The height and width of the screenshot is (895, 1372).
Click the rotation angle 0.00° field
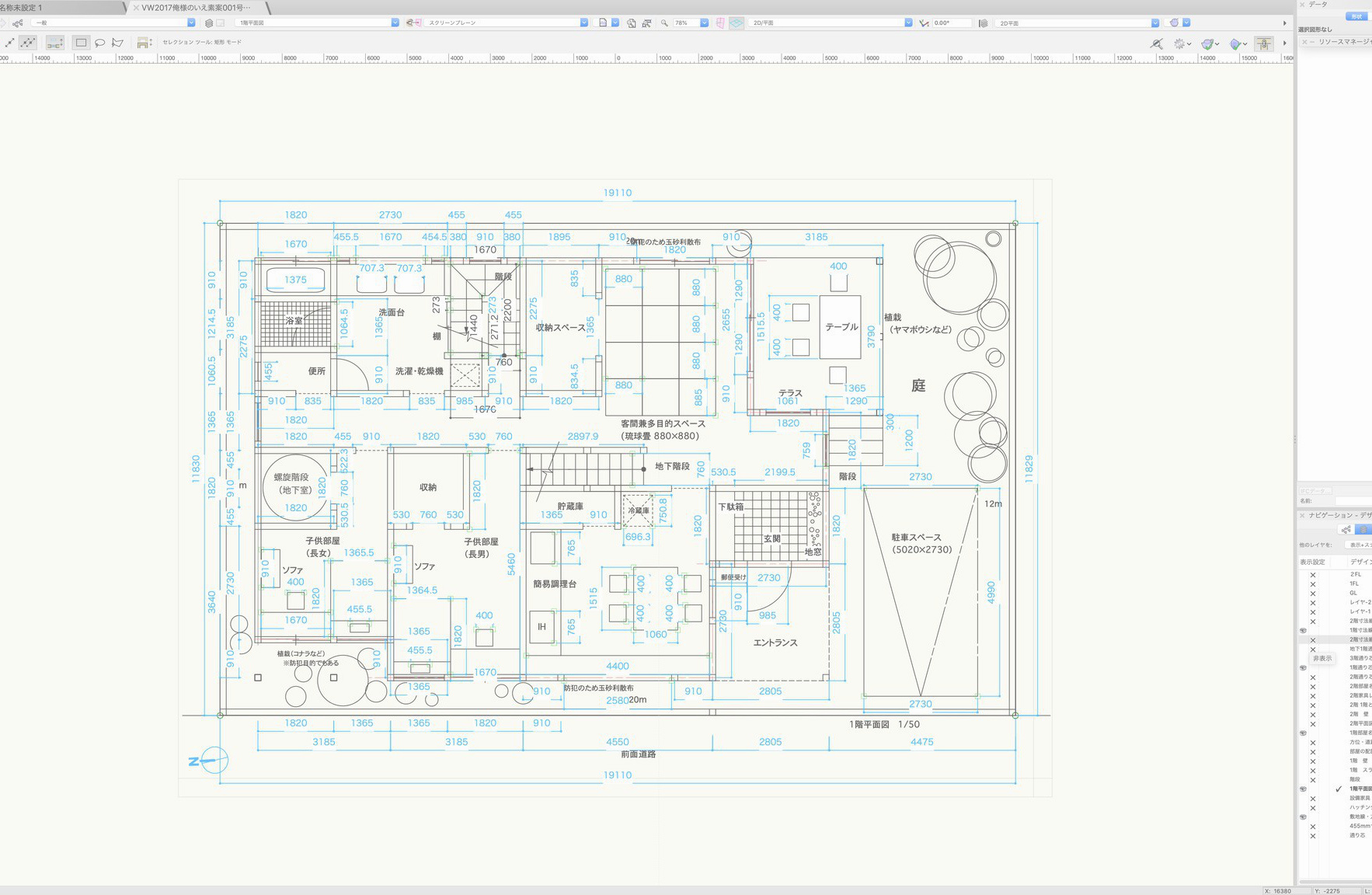[x=951, y=23]
